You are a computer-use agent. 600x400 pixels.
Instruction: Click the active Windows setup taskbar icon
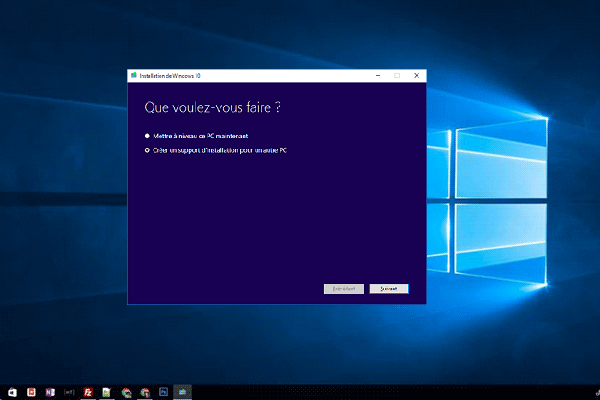tap(183, 392)
